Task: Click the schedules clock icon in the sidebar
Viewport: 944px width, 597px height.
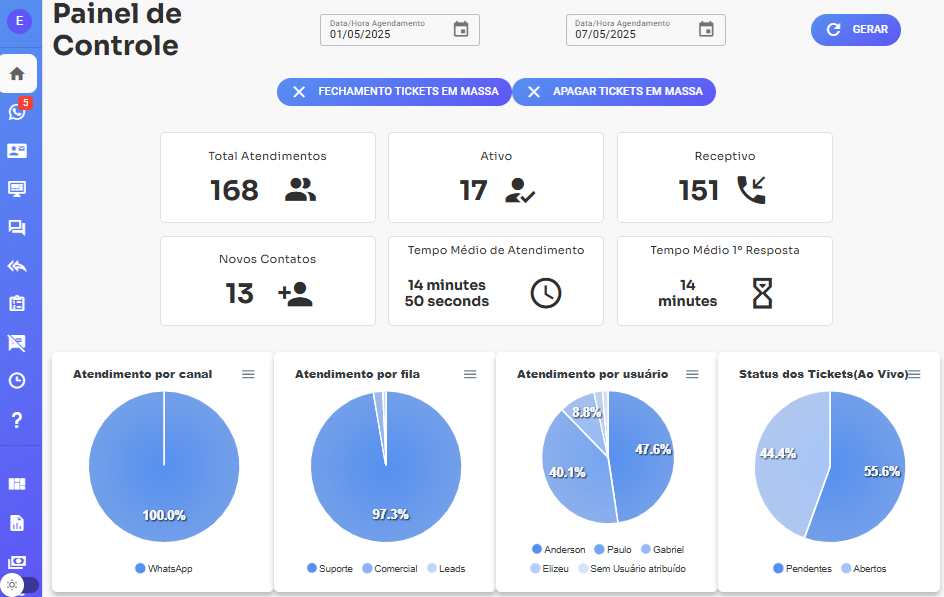Action: click(19, 381)
